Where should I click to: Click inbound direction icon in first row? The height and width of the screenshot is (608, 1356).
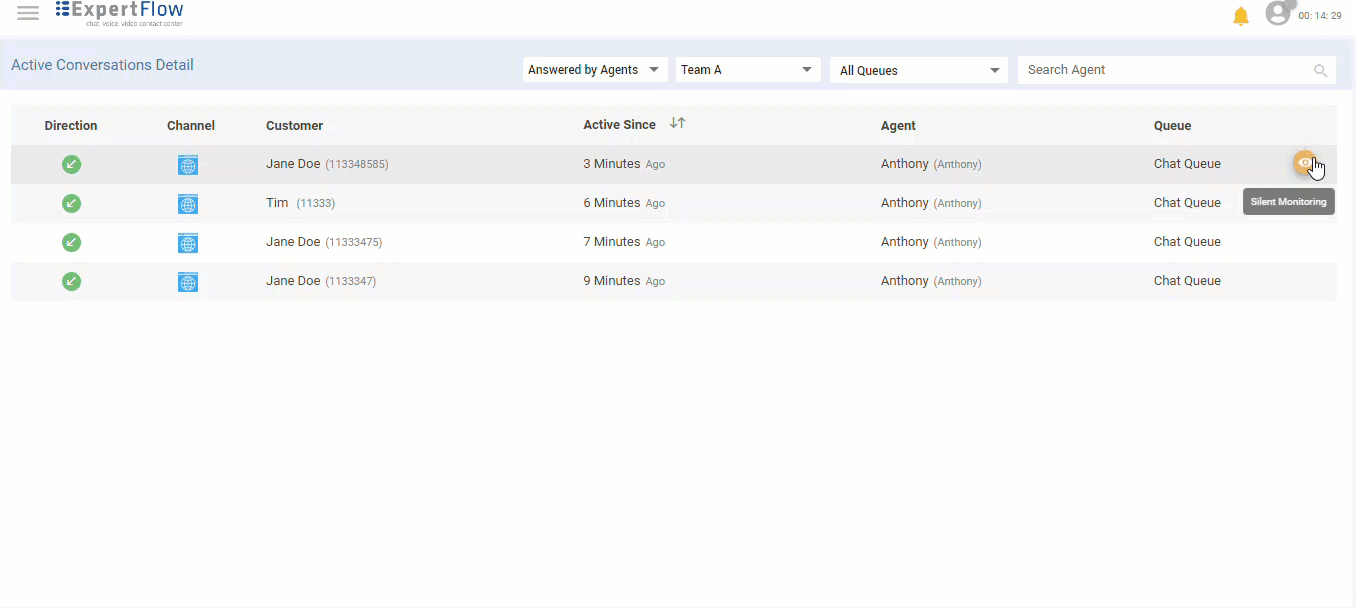tap(71, 164)
